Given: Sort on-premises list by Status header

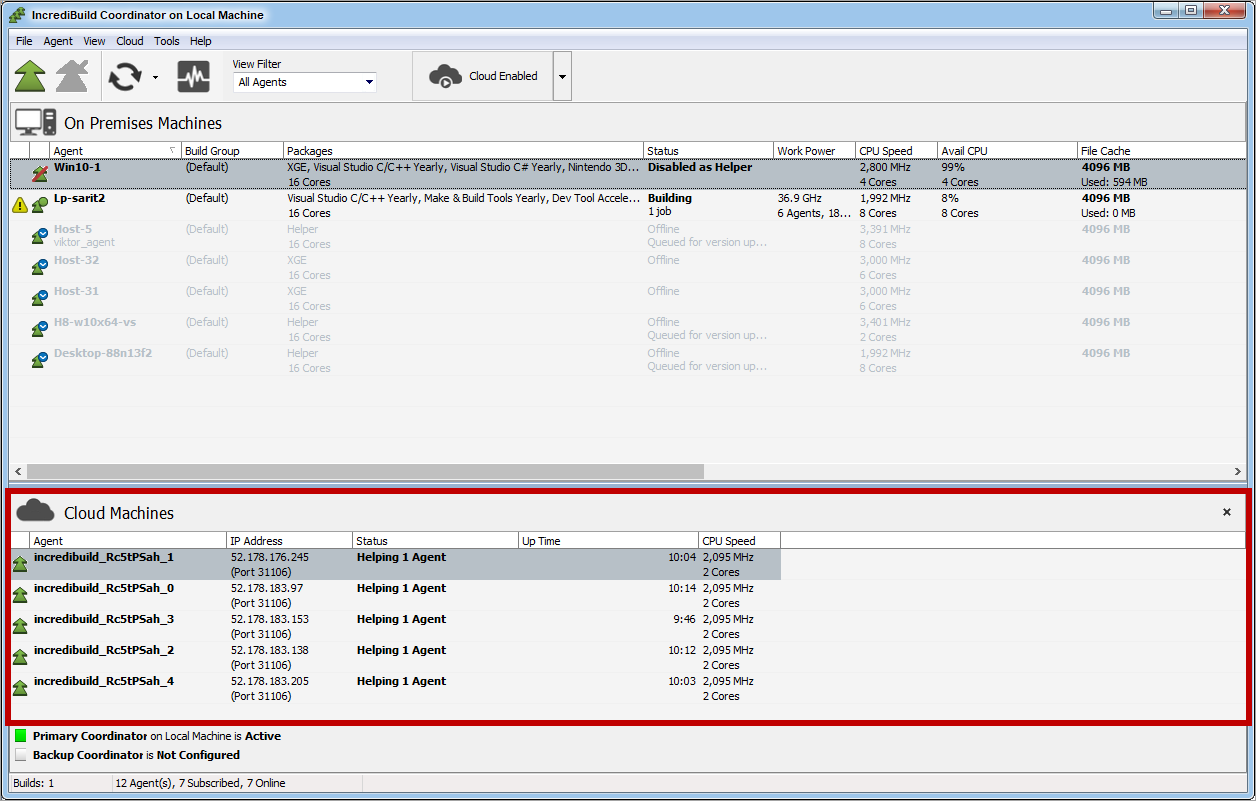Looking at the screenshot, I should pyautogui.click(x=708, y=150).
